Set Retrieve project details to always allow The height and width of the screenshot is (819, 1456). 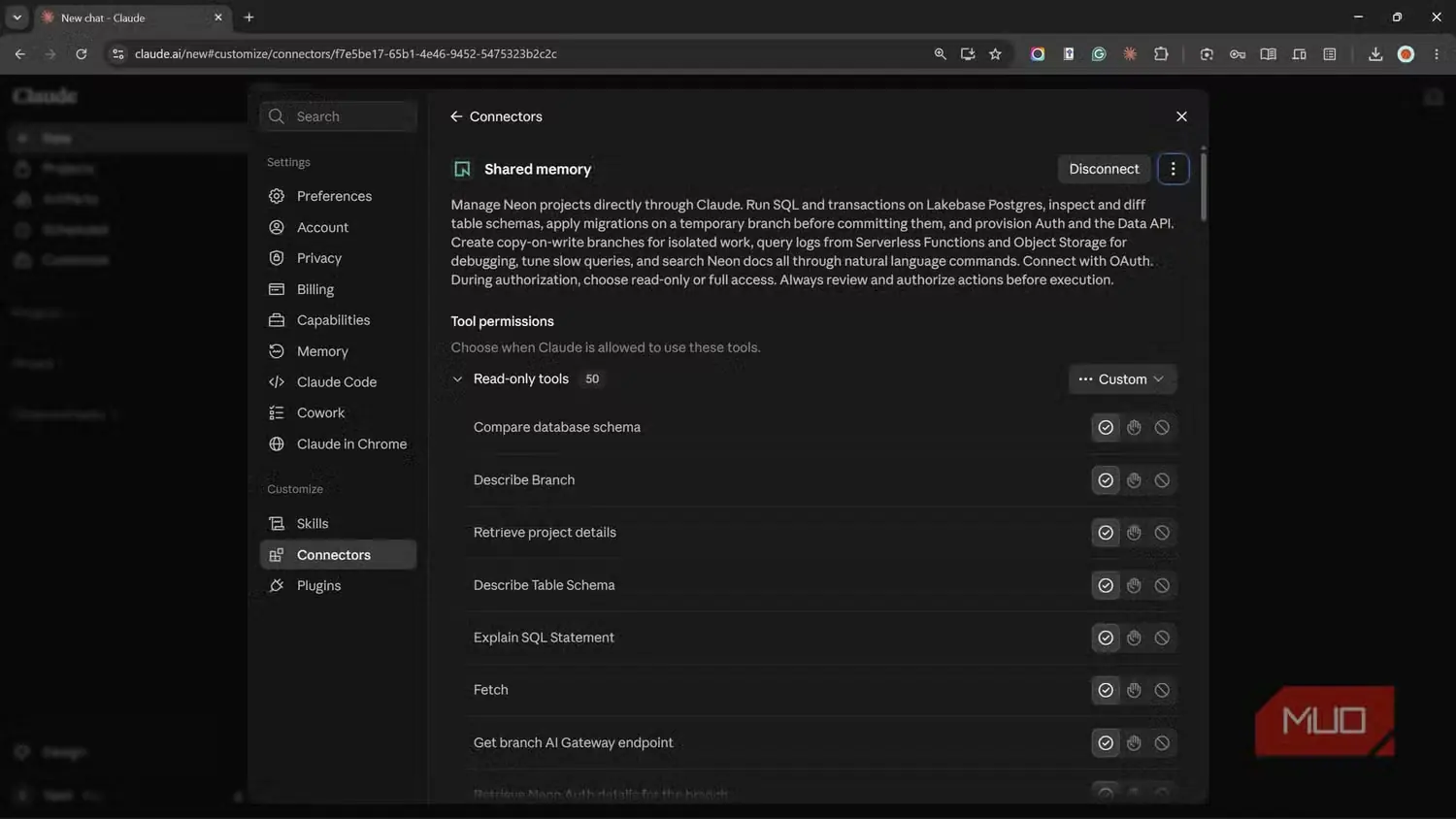(x=1106, y=533)
